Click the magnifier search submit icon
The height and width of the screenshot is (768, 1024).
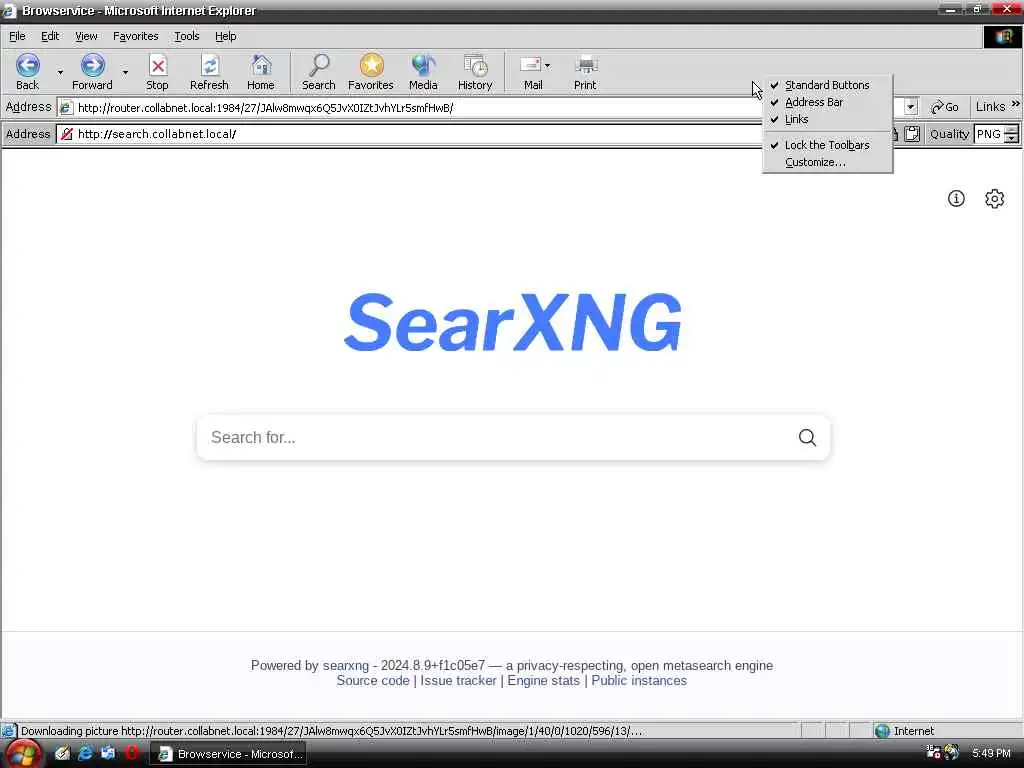(807, 438)
